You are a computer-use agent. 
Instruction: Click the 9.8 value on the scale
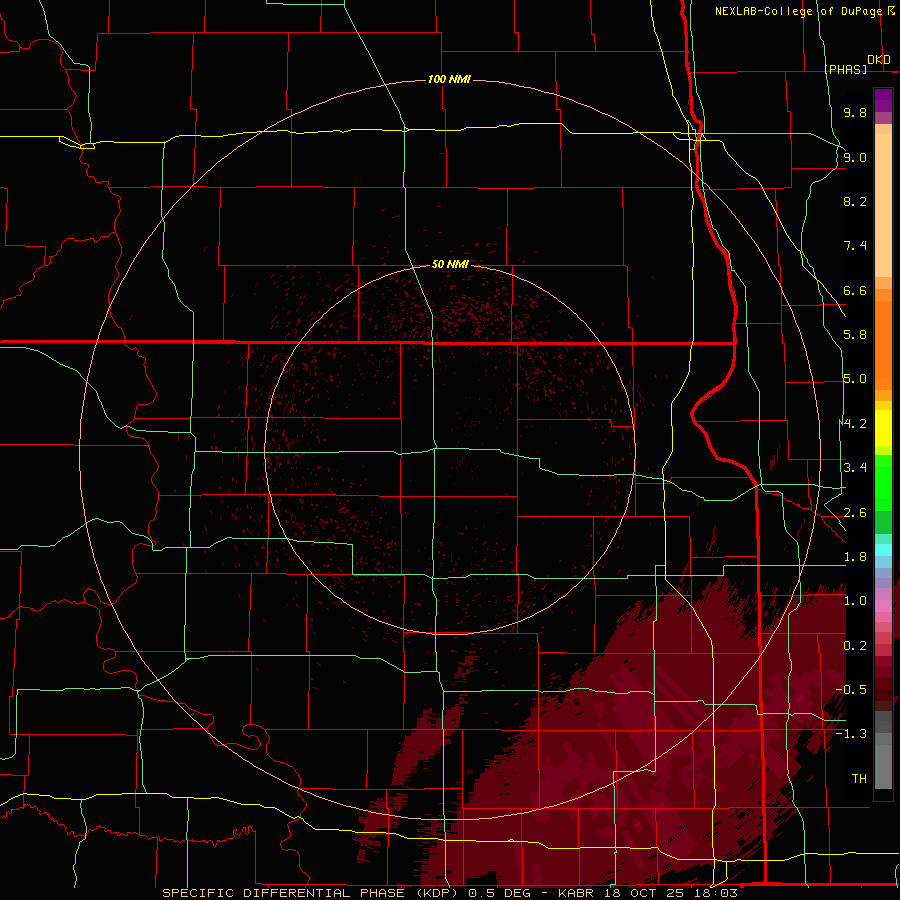click(x=855, y=112)
